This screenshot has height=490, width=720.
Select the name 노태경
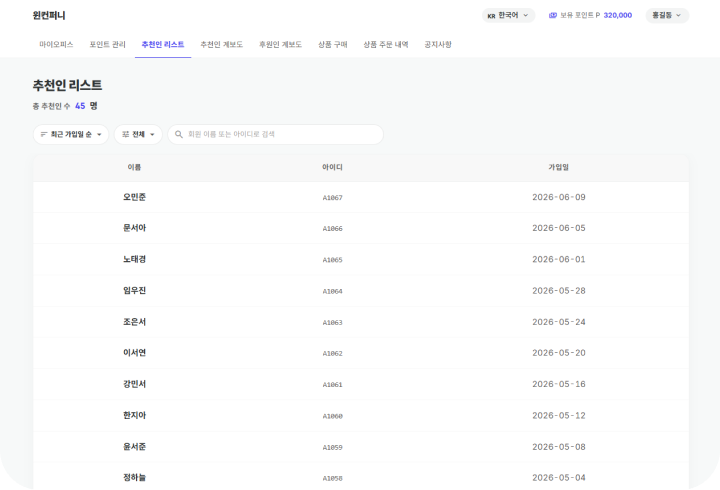(134, 259)
